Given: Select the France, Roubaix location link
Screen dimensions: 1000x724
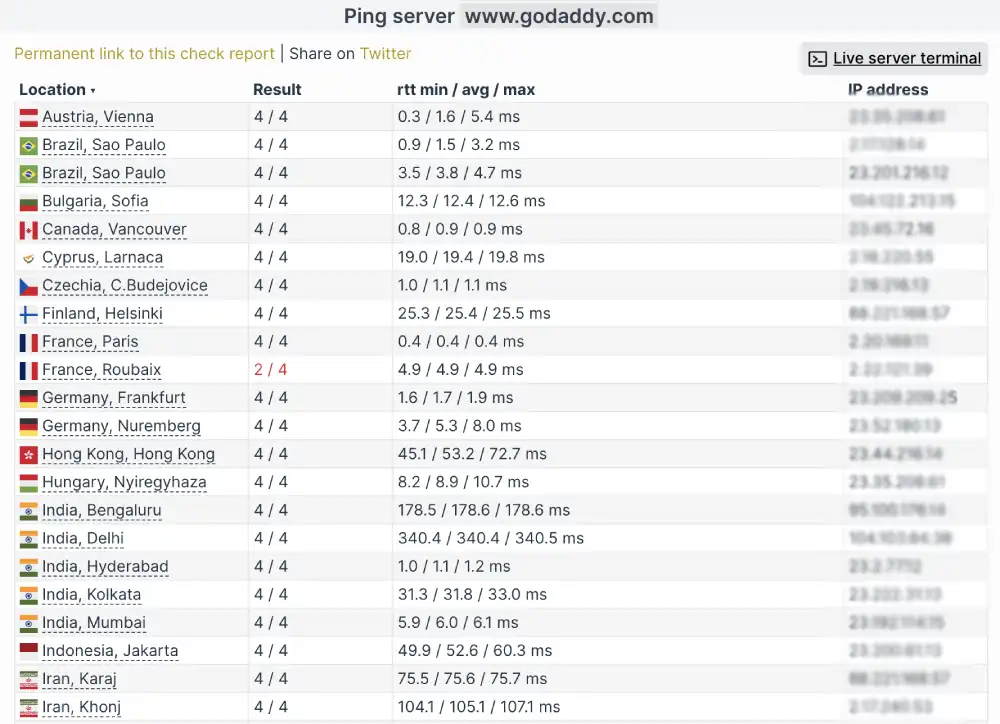Looking at the screenshot, I should [103, 370].
